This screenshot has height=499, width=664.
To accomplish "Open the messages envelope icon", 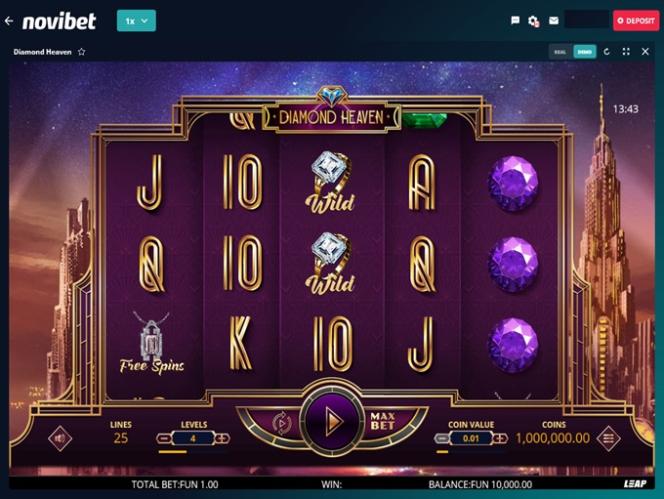I will pyautogui.click(x=553, y=20).
